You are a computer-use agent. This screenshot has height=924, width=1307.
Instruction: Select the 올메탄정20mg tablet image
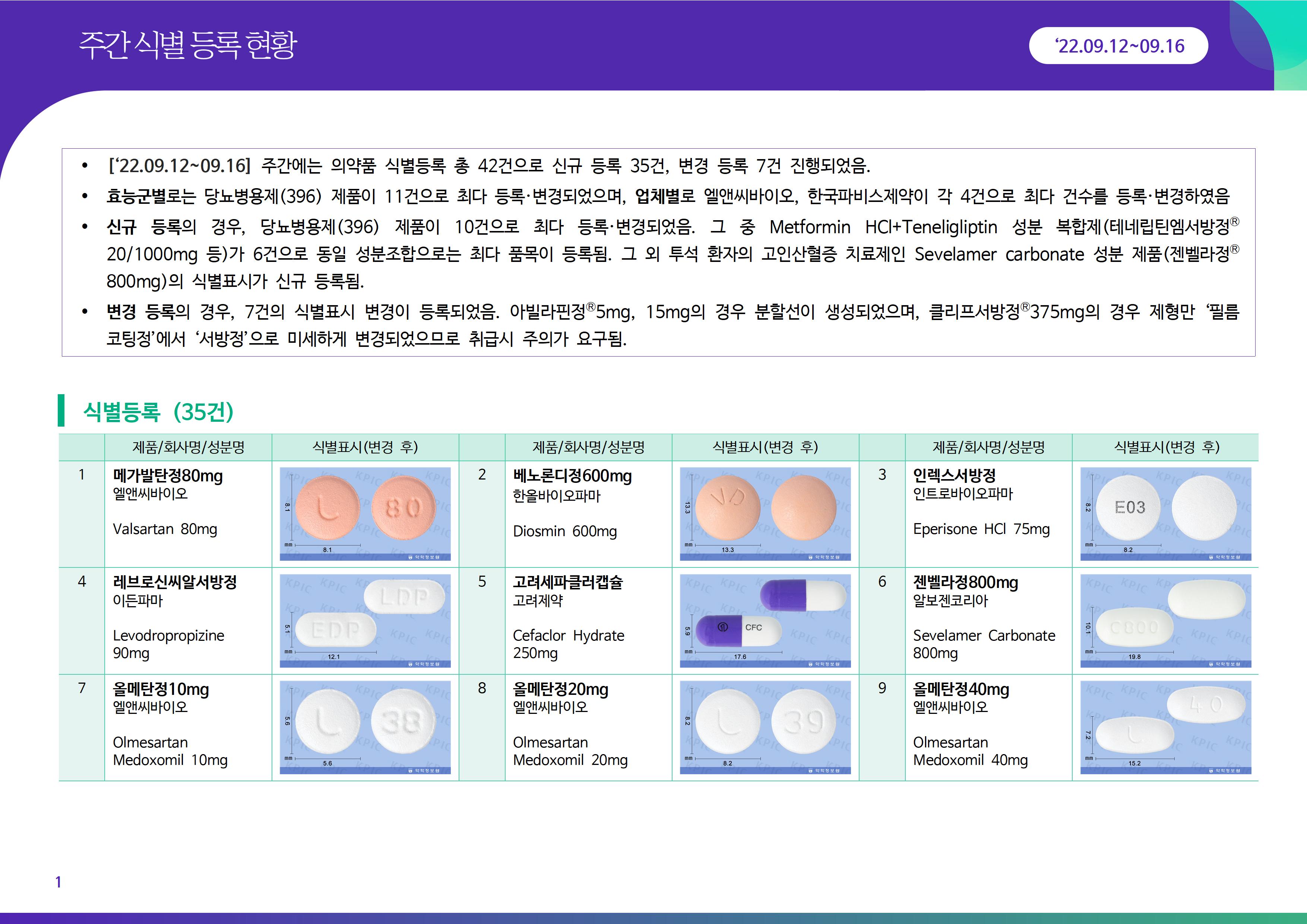coord(765,727)
